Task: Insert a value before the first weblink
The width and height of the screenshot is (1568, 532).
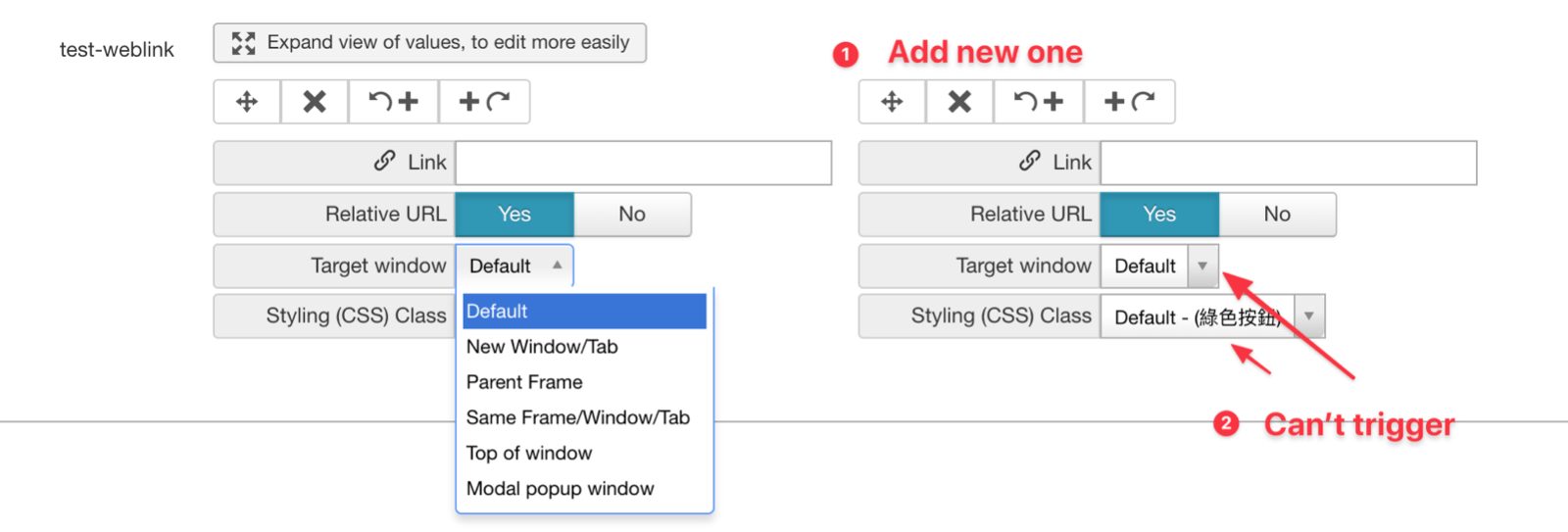Action: [394, 102]
